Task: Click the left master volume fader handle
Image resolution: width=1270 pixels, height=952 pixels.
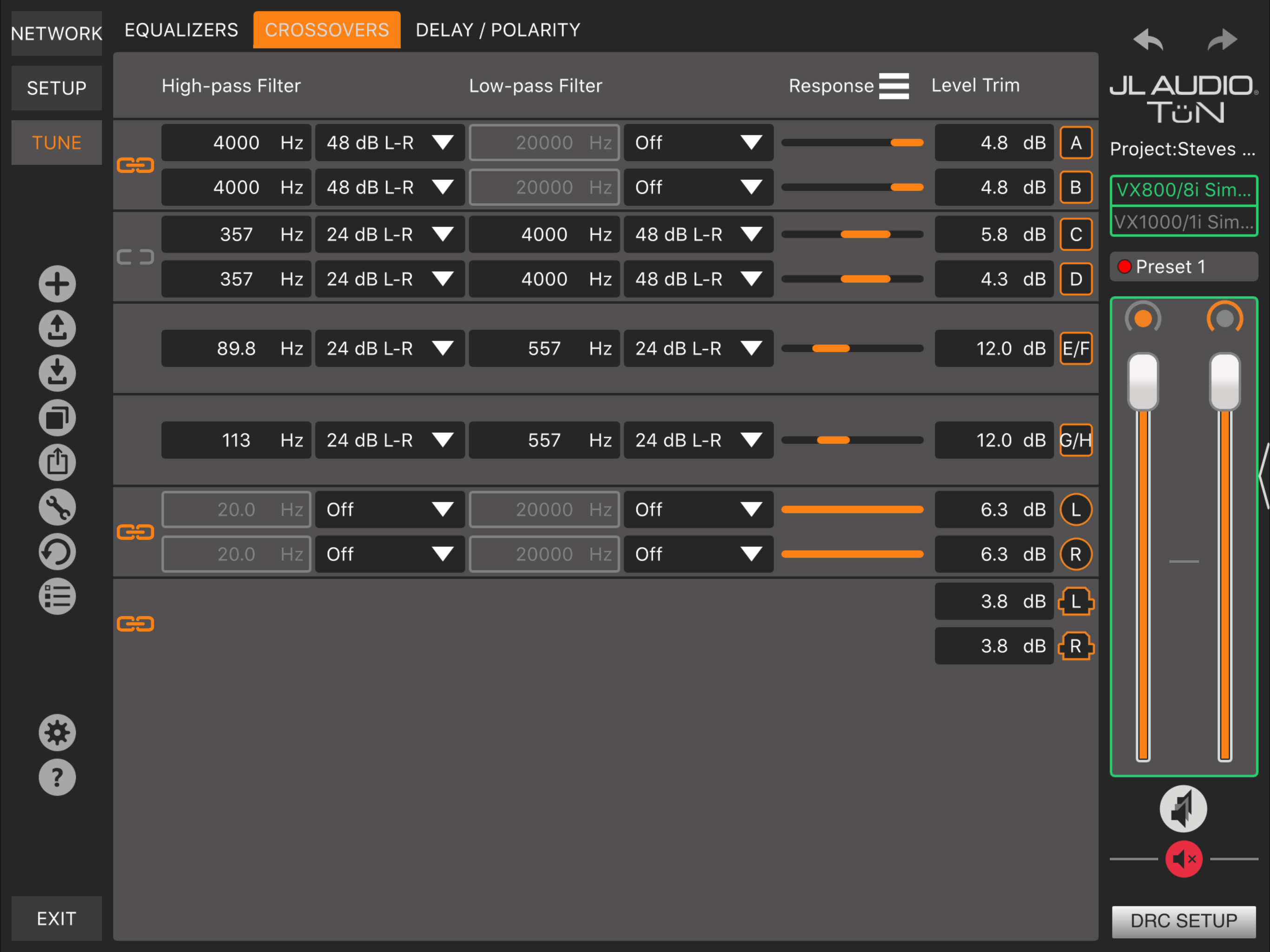Action: coord(1143,381)
